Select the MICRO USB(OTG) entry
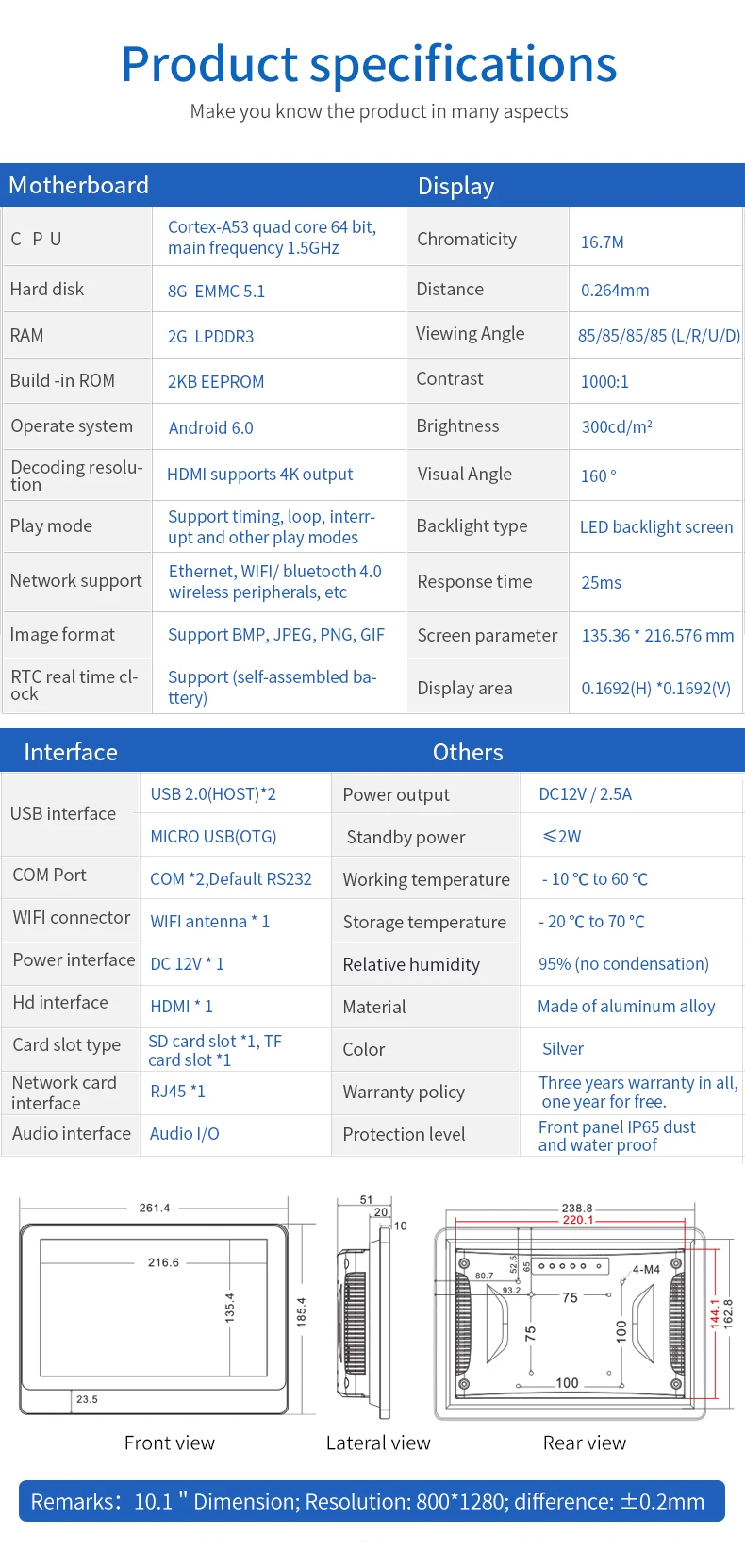The width and height of the screenshot is (745, 1568). pos(213,836)
